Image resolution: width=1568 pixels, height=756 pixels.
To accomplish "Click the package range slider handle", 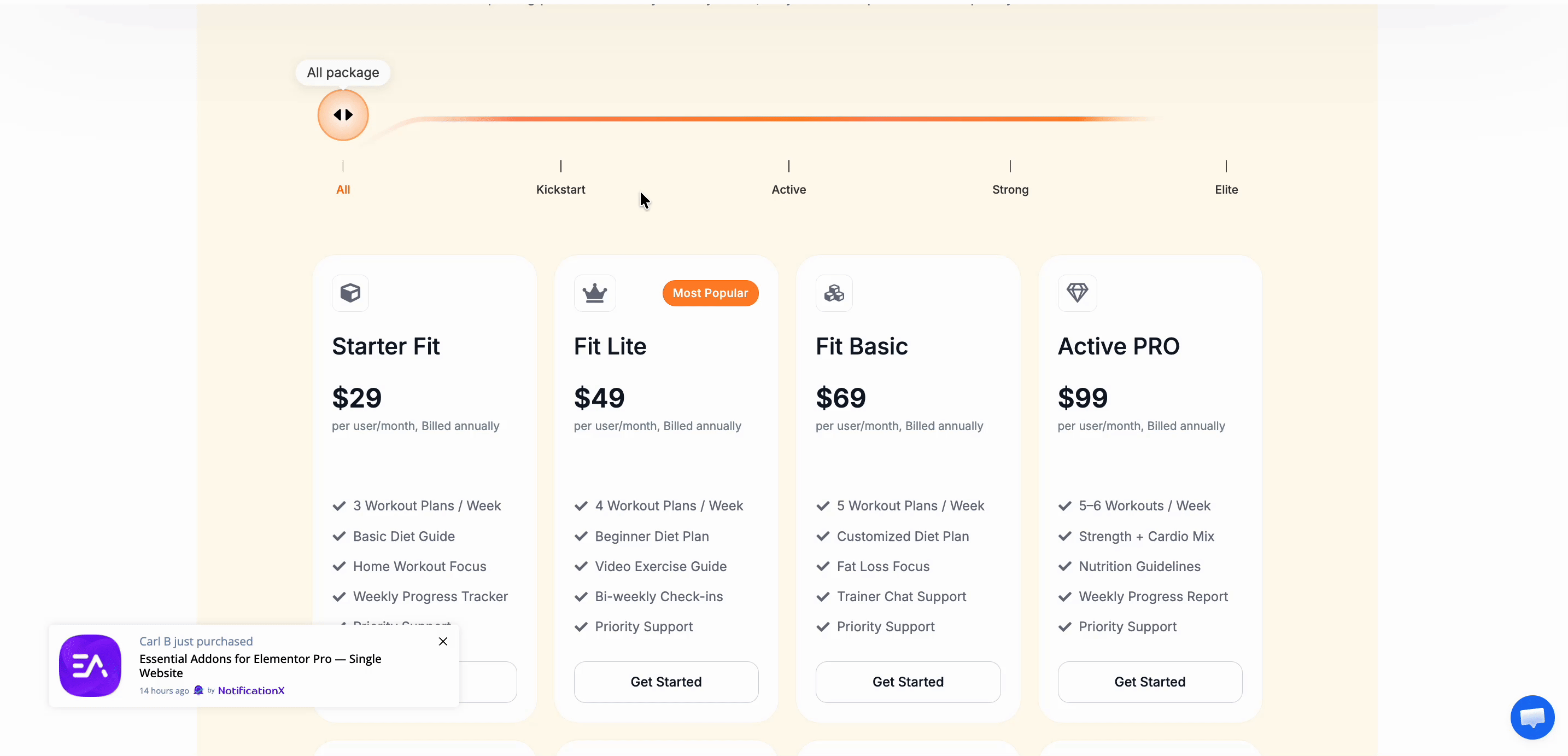I will click(x=343, y=114).
